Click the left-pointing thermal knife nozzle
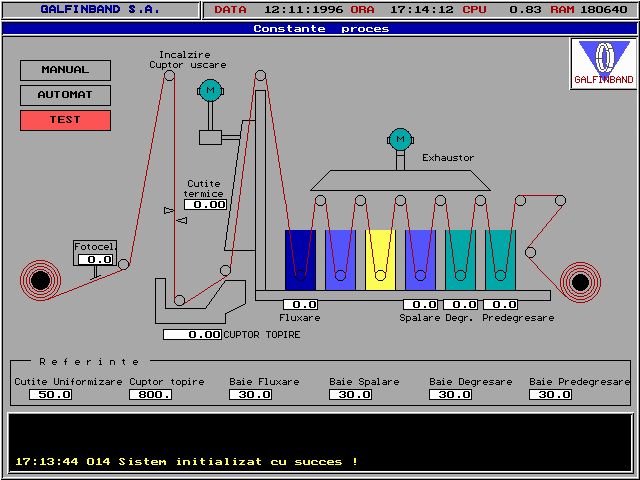 [182, 220]
